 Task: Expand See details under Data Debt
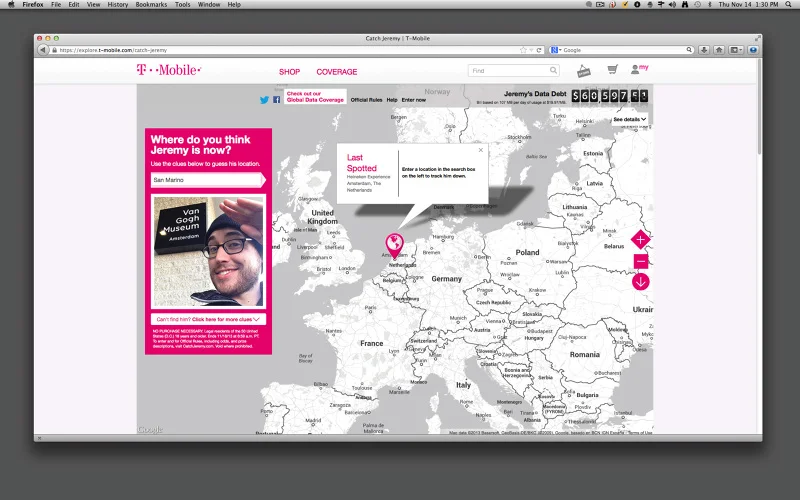[630, 119]
